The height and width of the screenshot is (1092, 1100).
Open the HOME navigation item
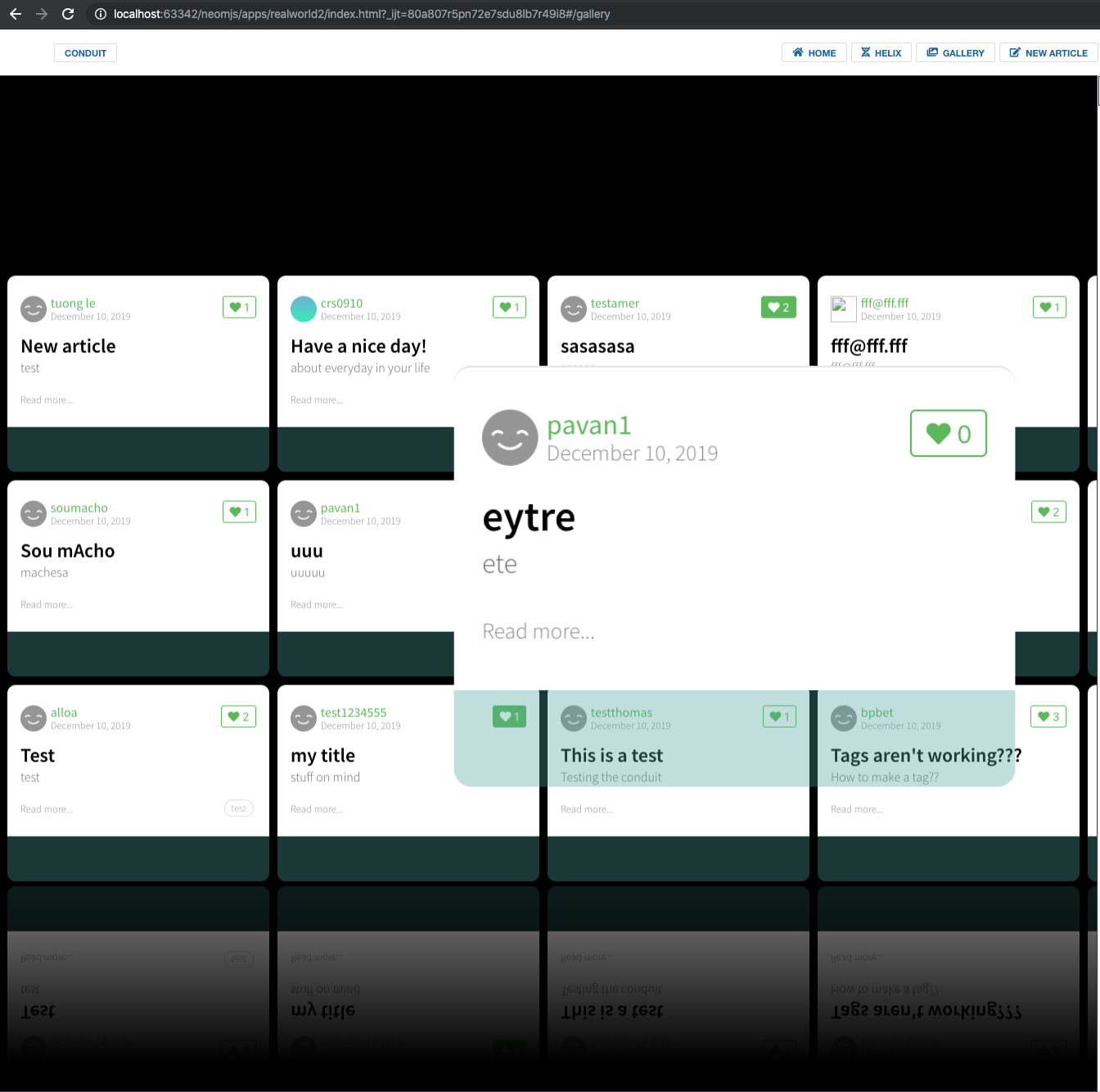(x=814, y=53)
